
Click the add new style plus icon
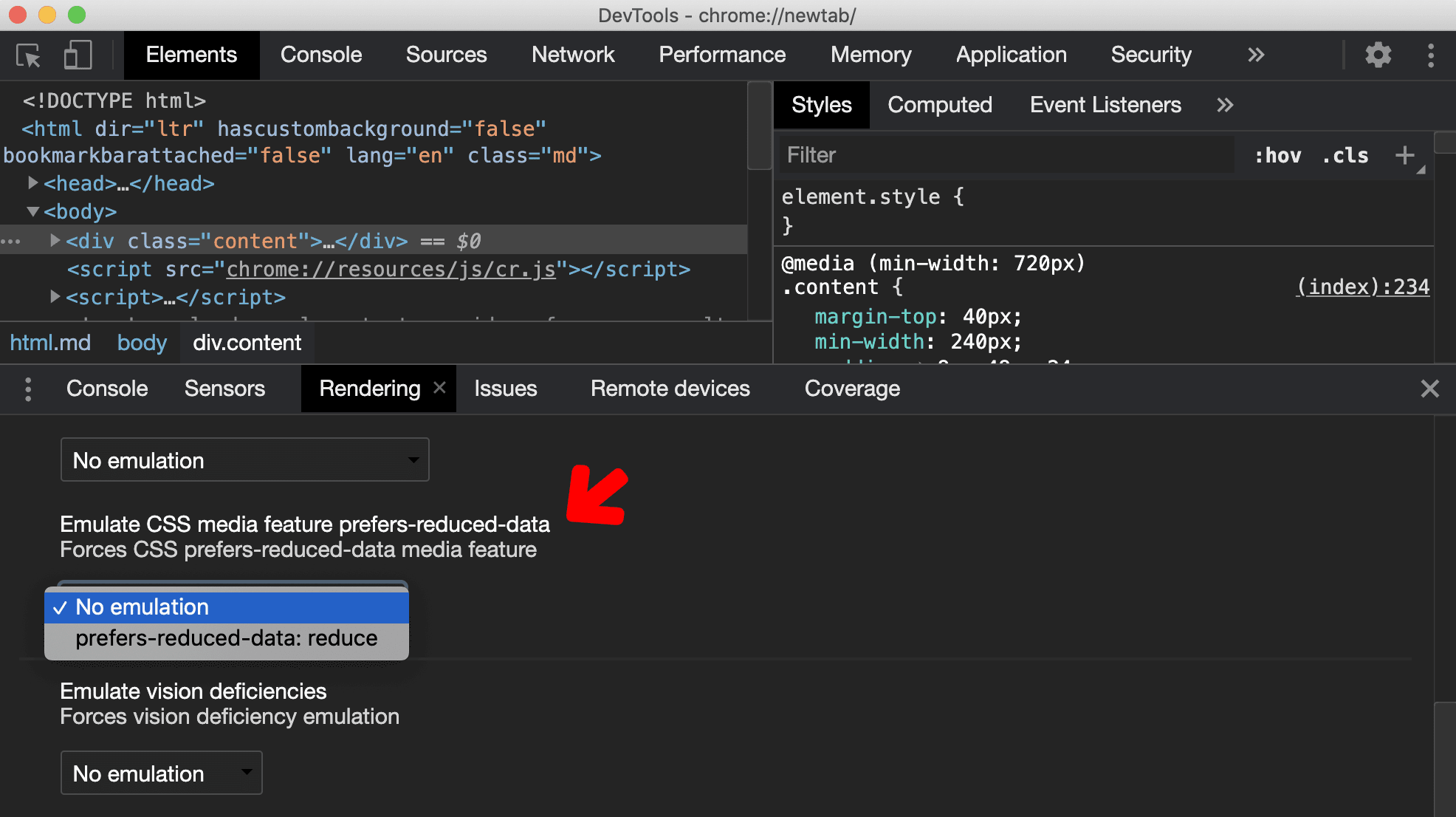click(1405, 155)
